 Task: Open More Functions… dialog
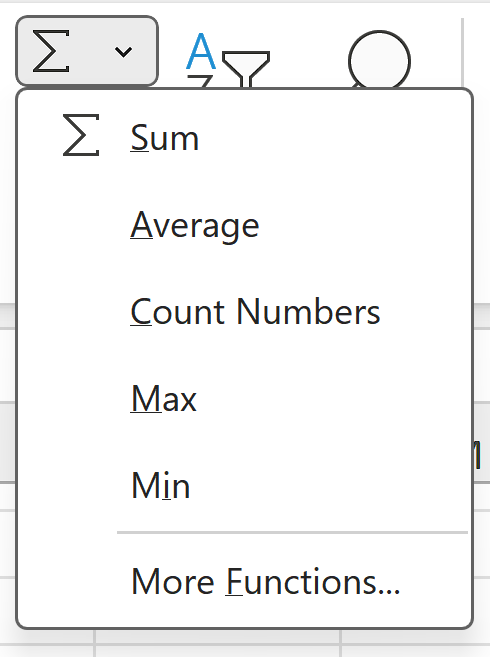coord(245,582)
